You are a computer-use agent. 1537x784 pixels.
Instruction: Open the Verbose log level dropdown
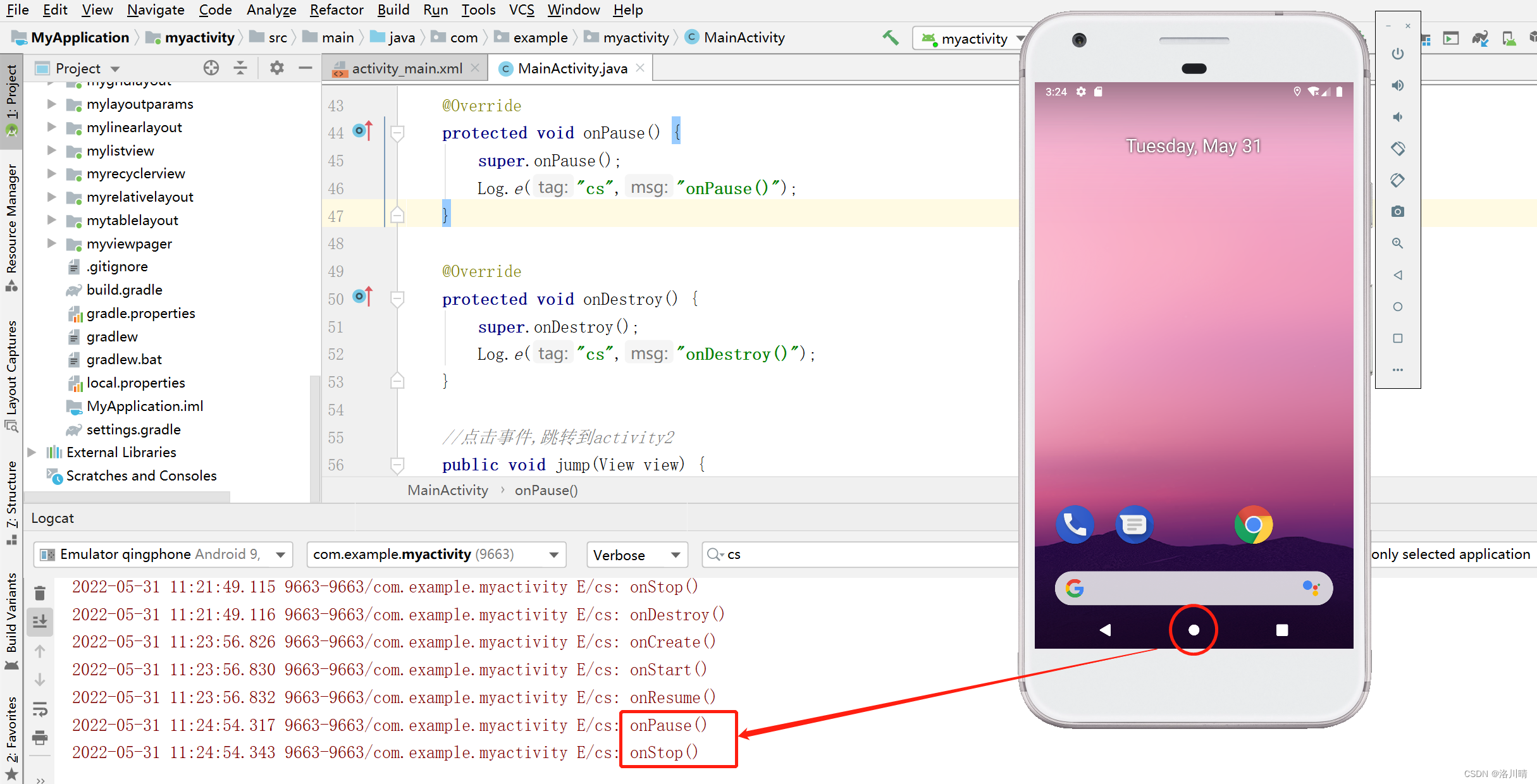coord(637,554)
